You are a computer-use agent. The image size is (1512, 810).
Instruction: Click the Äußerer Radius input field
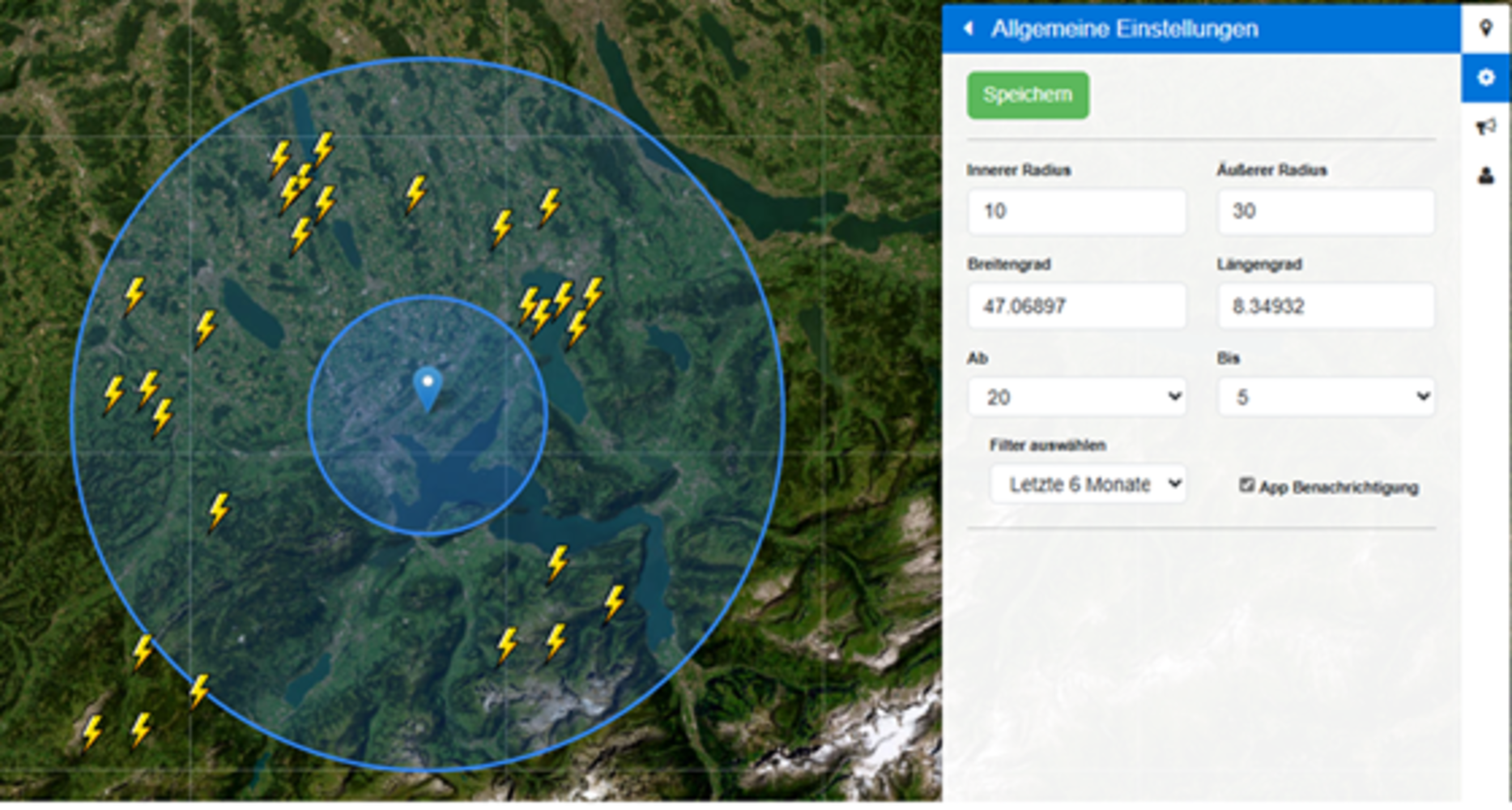click(x=1326, y=211)
